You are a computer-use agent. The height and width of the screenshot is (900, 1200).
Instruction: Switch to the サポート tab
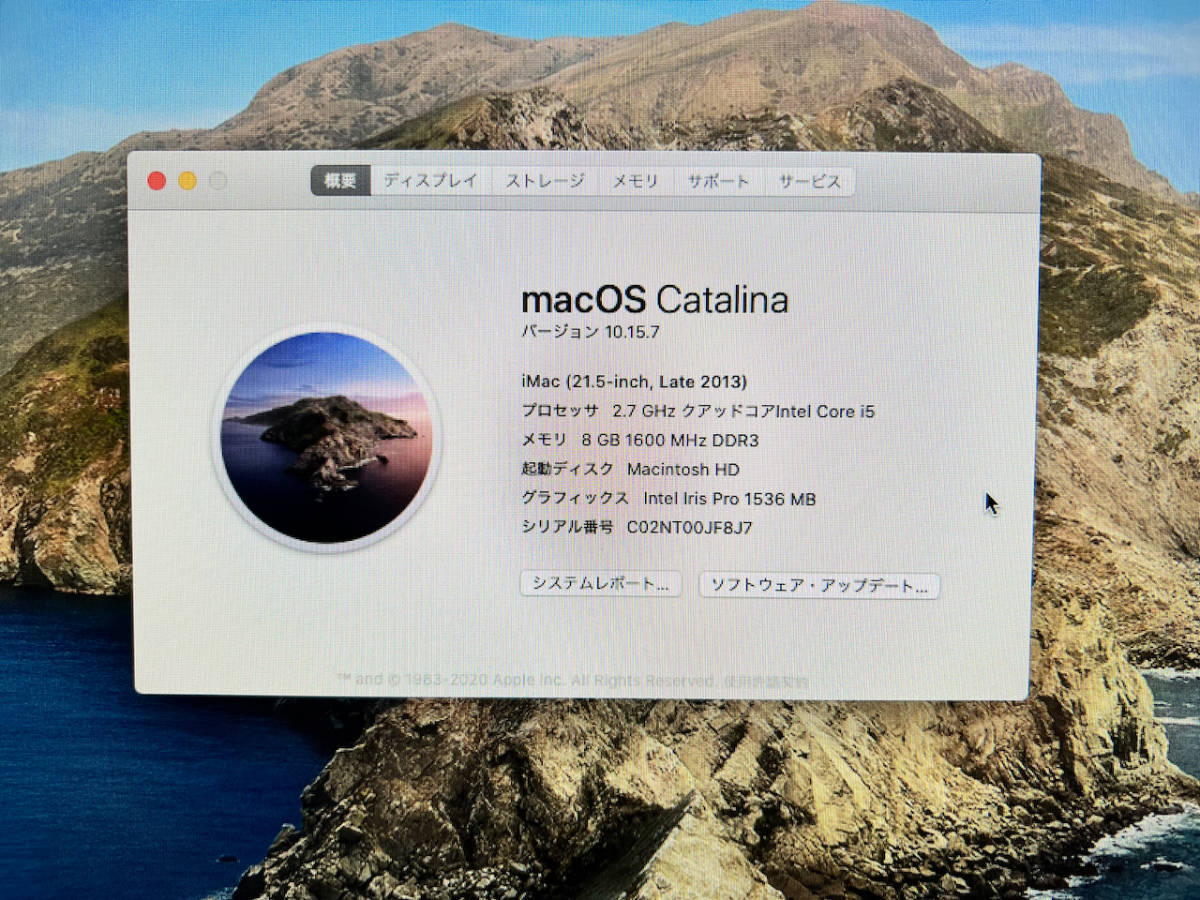pos(717,181)
